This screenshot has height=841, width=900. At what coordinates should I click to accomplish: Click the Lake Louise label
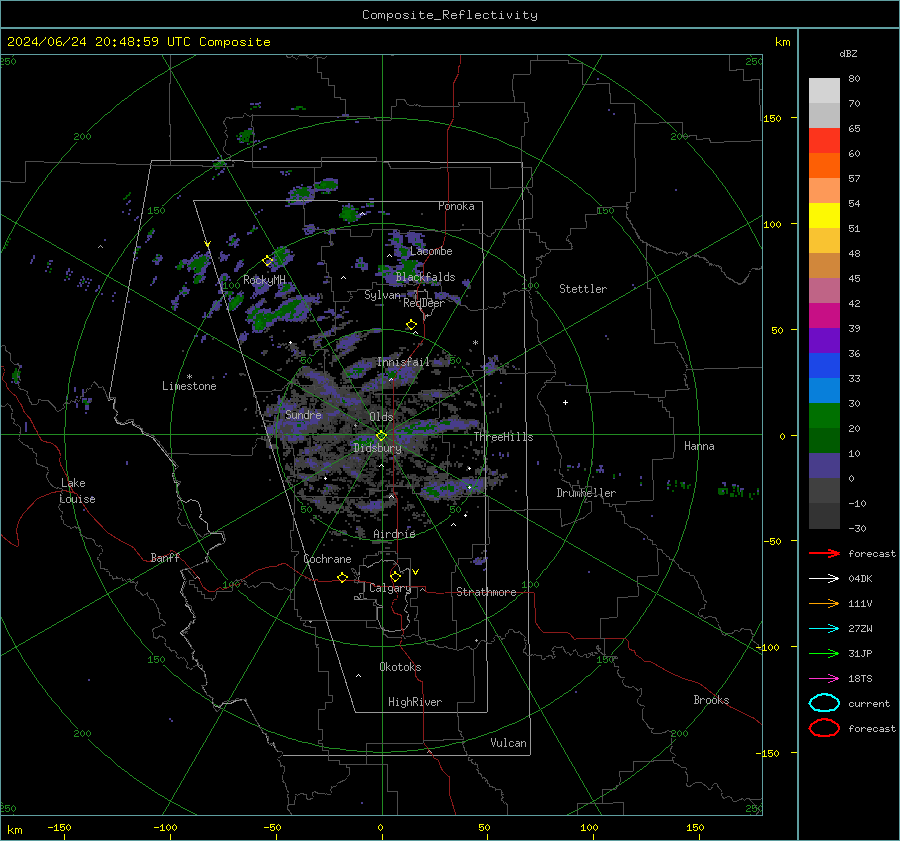(77, 491)
